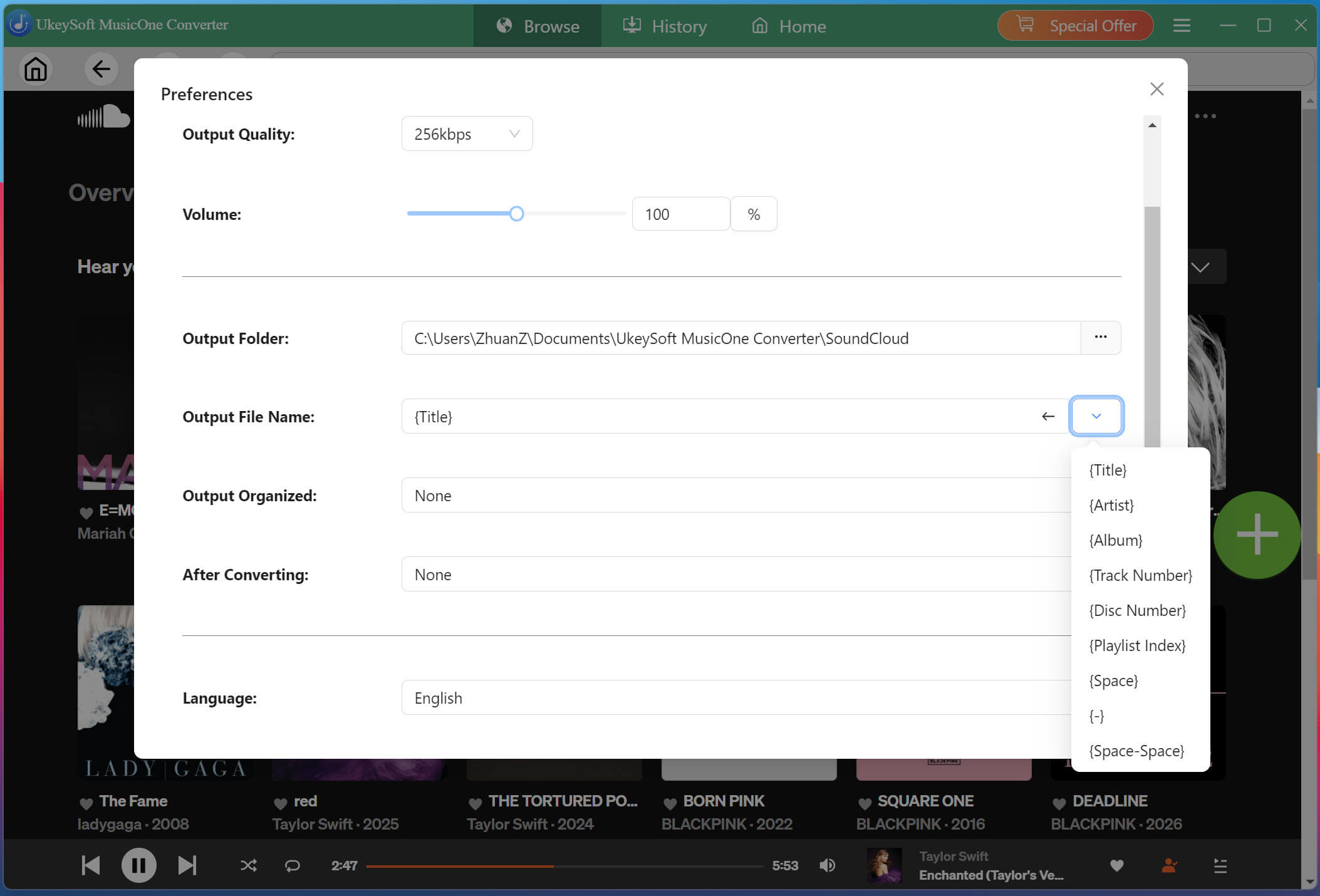The height and width of the screenshot is (896, 1320).
Task: Open The Fame album title
Action: (133, 801)
